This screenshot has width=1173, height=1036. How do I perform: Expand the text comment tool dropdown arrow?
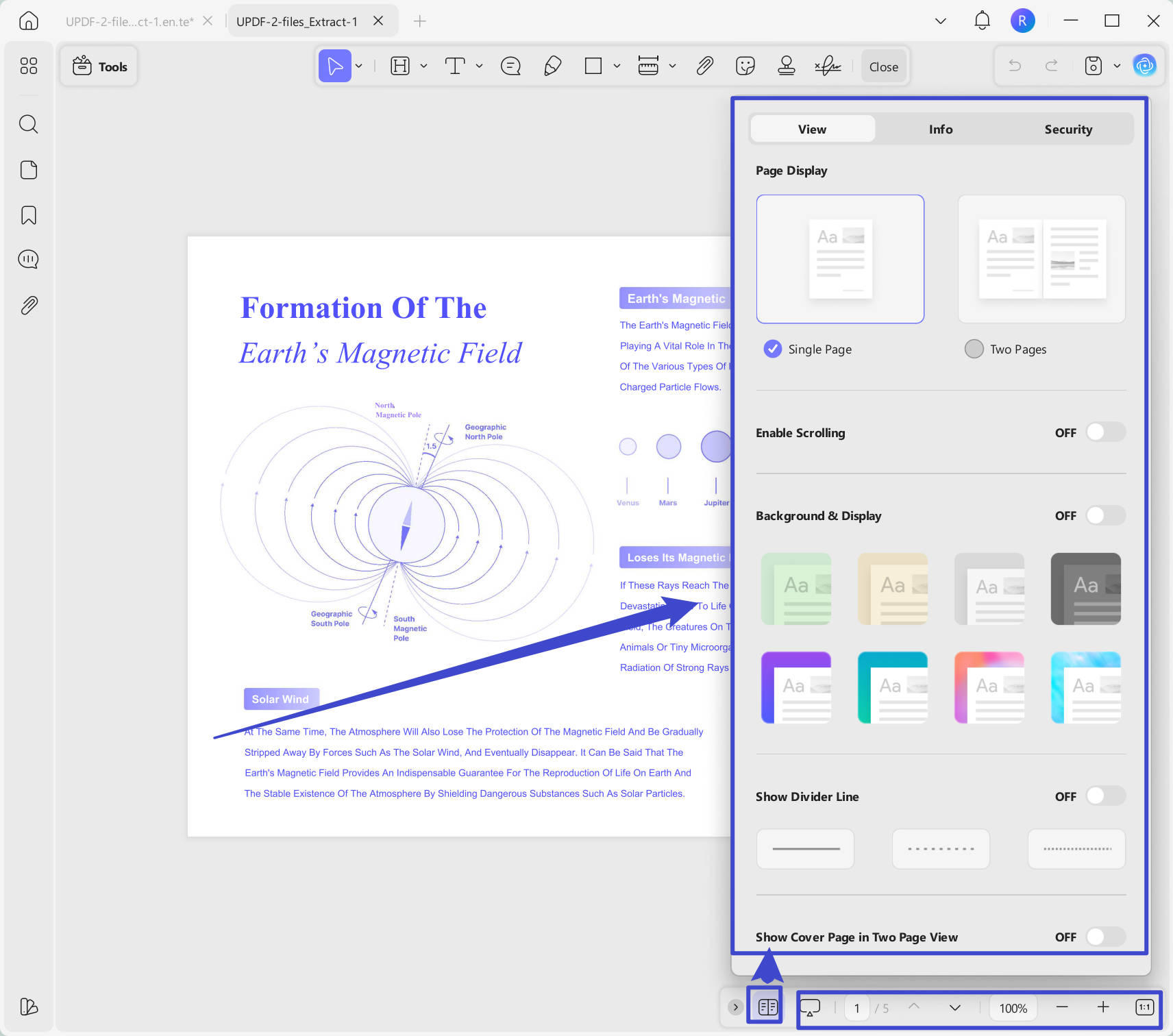click(479, 66)
